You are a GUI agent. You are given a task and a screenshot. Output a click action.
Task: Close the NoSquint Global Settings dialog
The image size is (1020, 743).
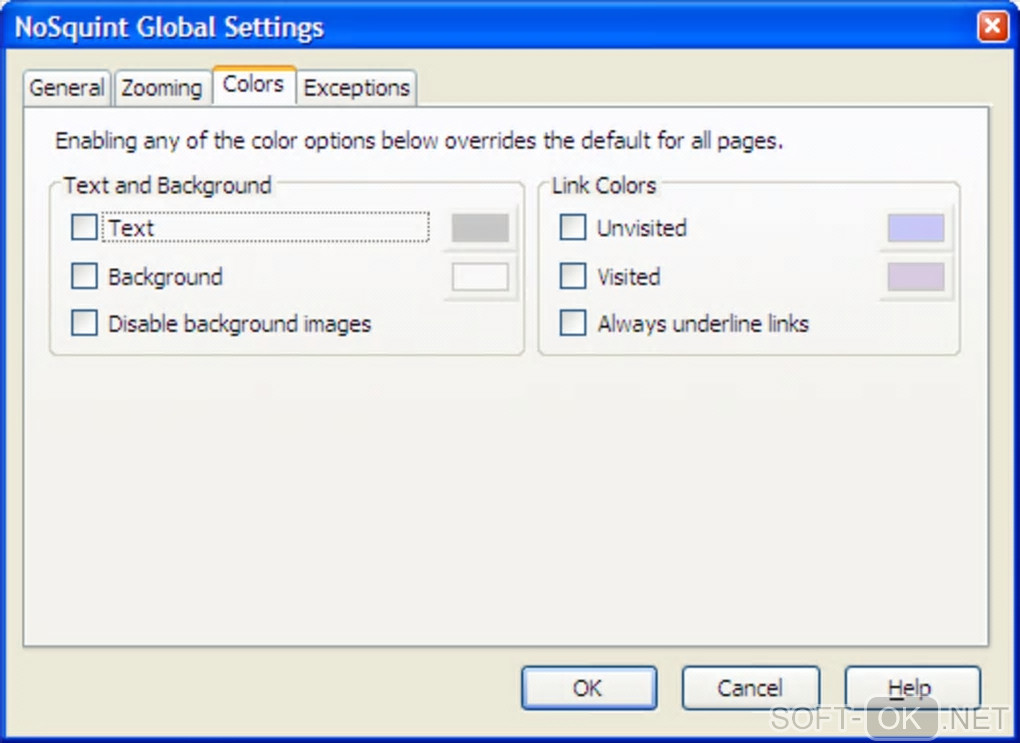tap(992, 27)
